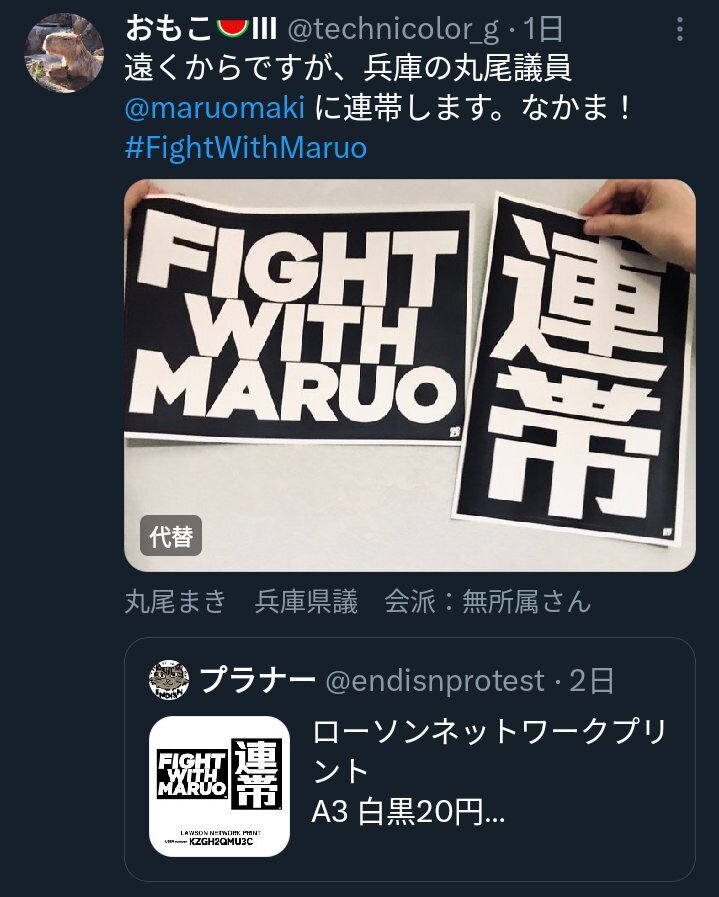Click the A3 白黒20円 line in quote

click(x=408, y=811)
